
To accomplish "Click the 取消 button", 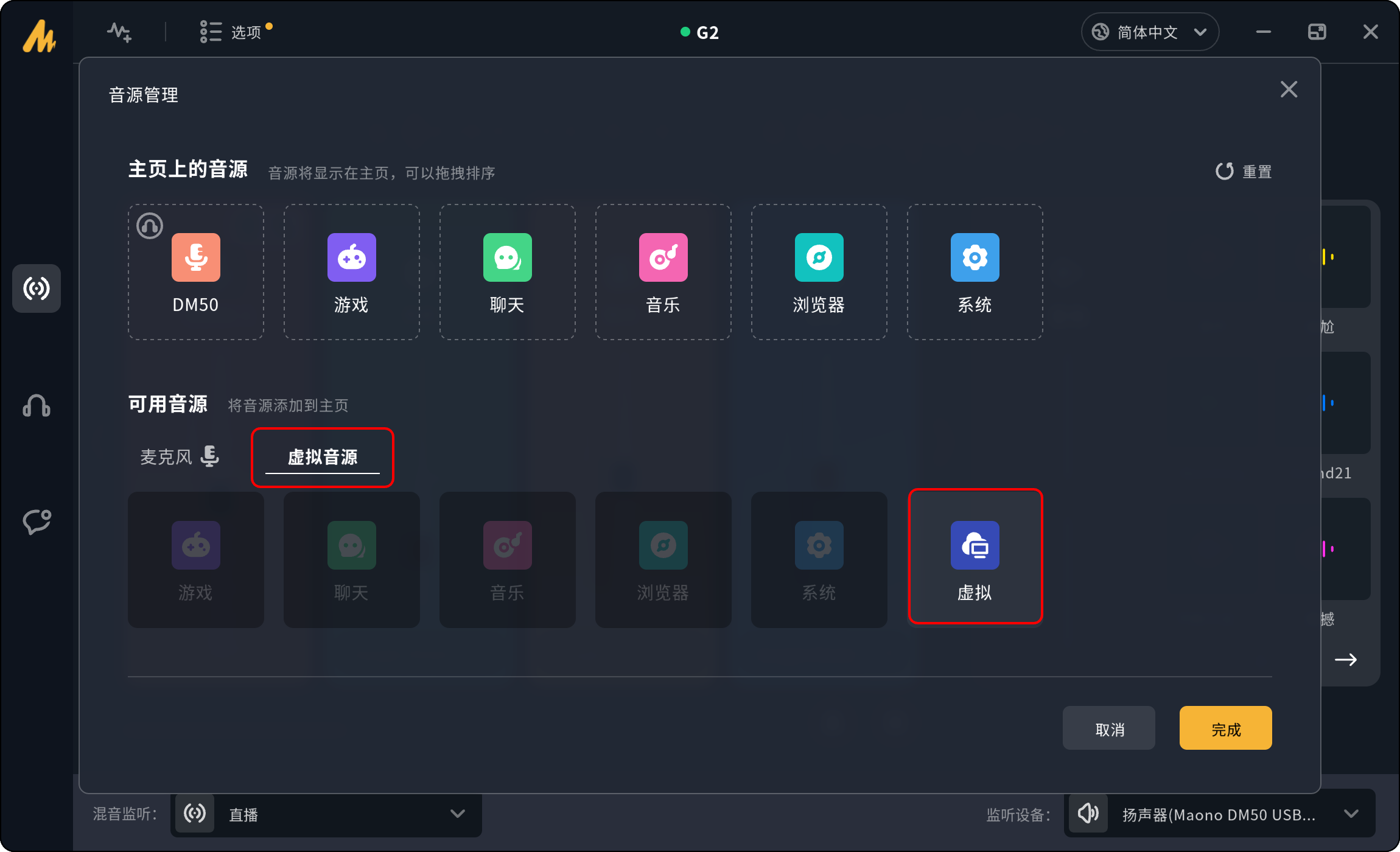I will (x=1108, y=728).
